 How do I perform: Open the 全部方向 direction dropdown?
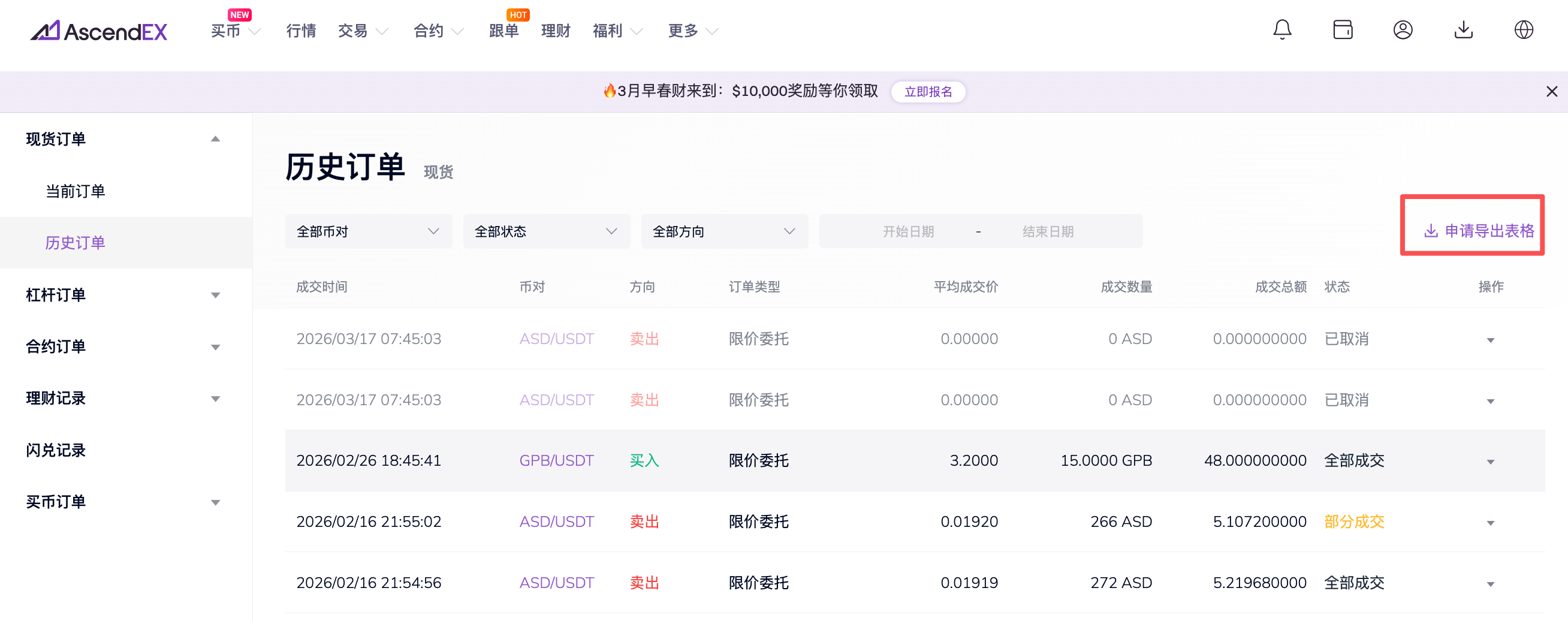coord(723,231)
